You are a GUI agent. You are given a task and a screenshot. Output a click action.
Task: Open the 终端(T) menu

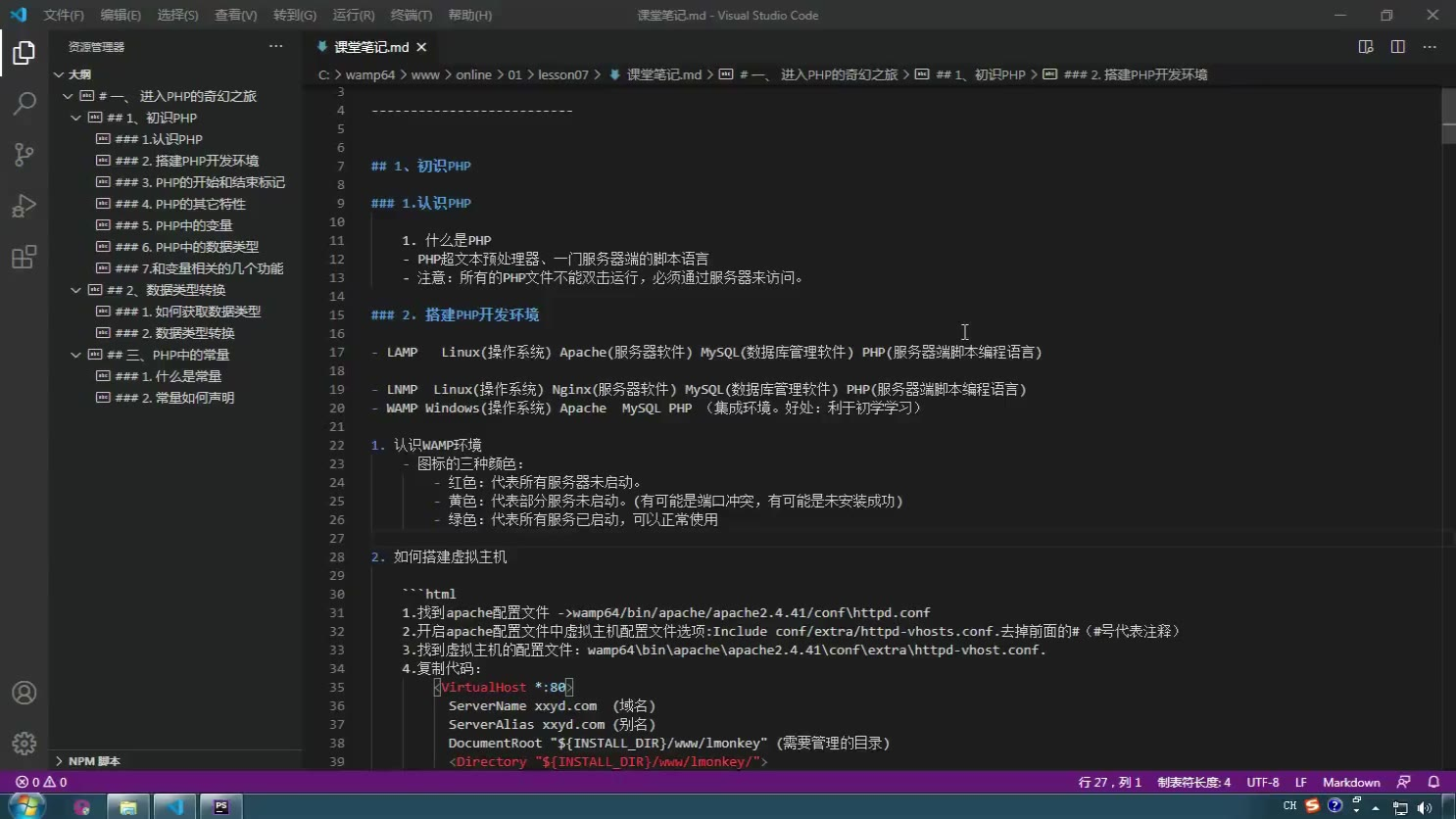[411, 15]
